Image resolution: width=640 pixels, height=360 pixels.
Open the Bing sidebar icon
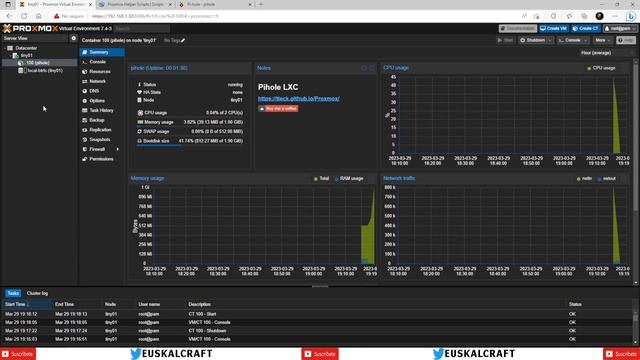pos(631,16)
